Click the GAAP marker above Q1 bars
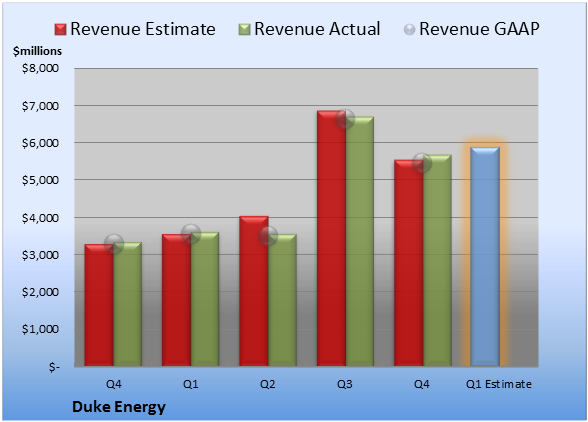 [x=191, y=234]
